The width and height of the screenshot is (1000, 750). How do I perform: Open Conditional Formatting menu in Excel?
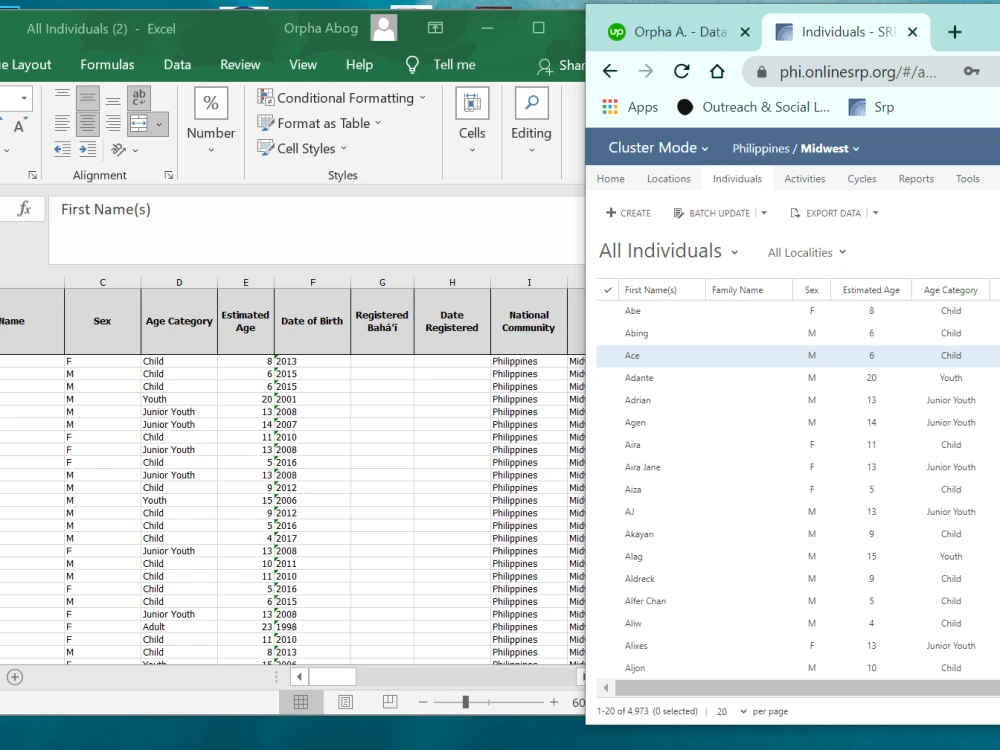click(x=341, y=98)
